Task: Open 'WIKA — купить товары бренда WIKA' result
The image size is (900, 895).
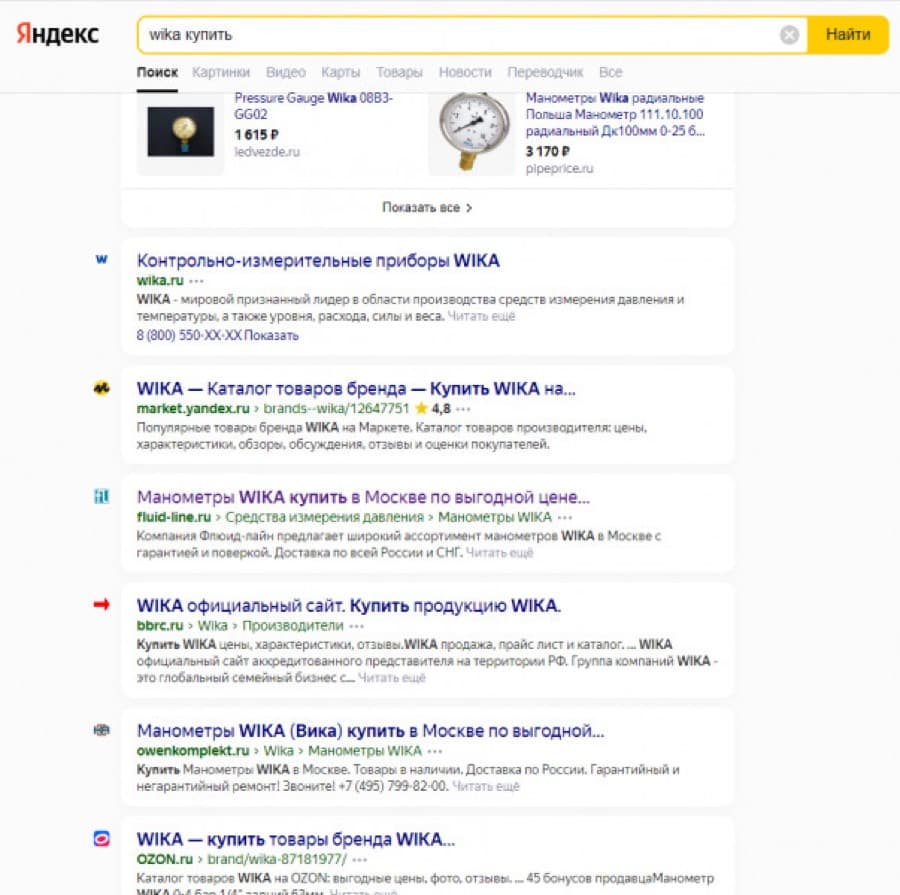Action: [x=296, y=839]
